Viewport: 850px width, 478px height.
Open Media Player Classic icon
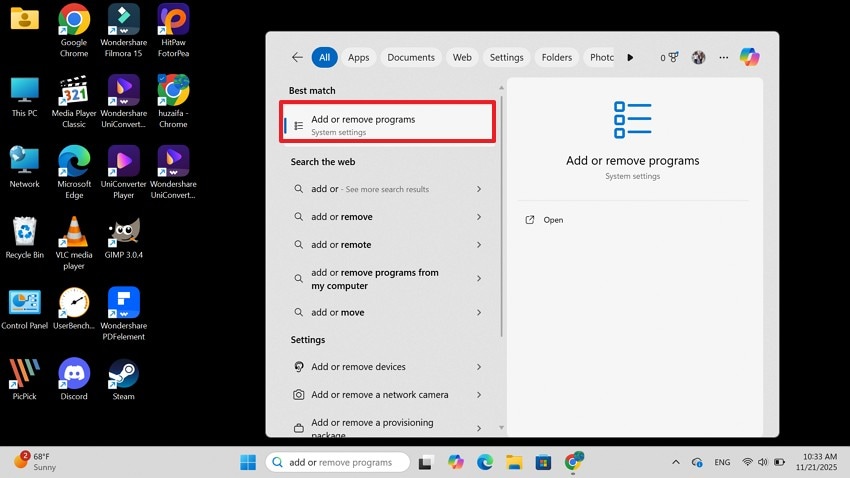pos(74,101)
